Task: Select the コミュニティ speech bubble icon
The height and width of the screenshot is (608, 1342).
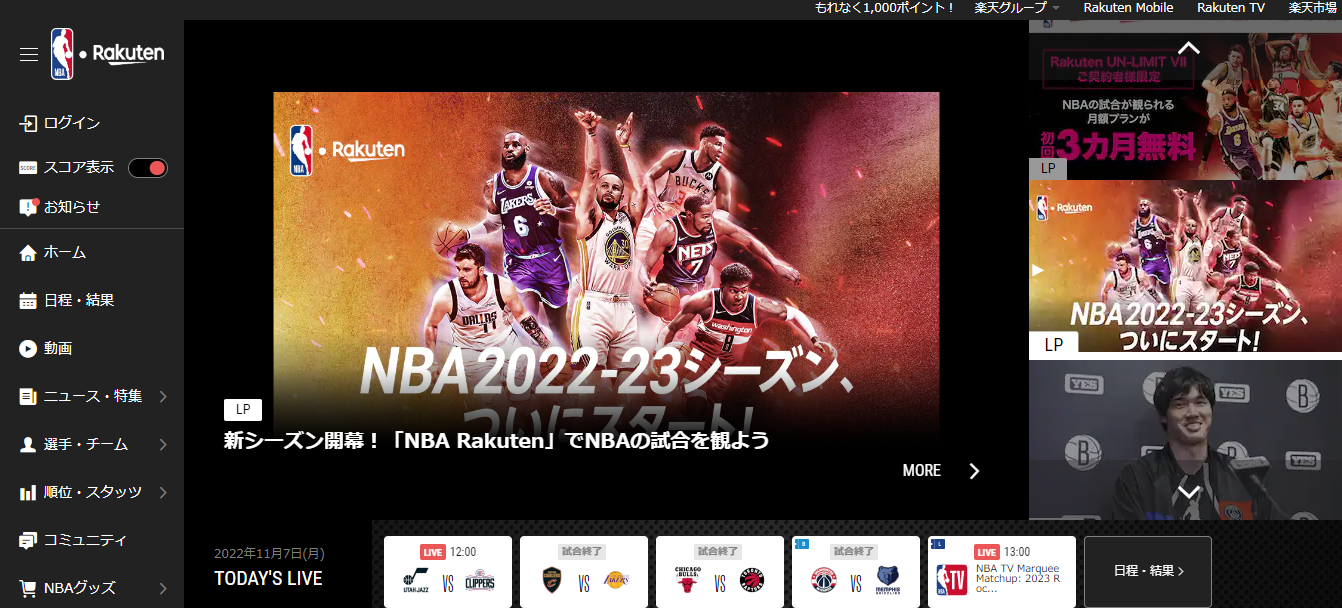Action: pos(28,539)
